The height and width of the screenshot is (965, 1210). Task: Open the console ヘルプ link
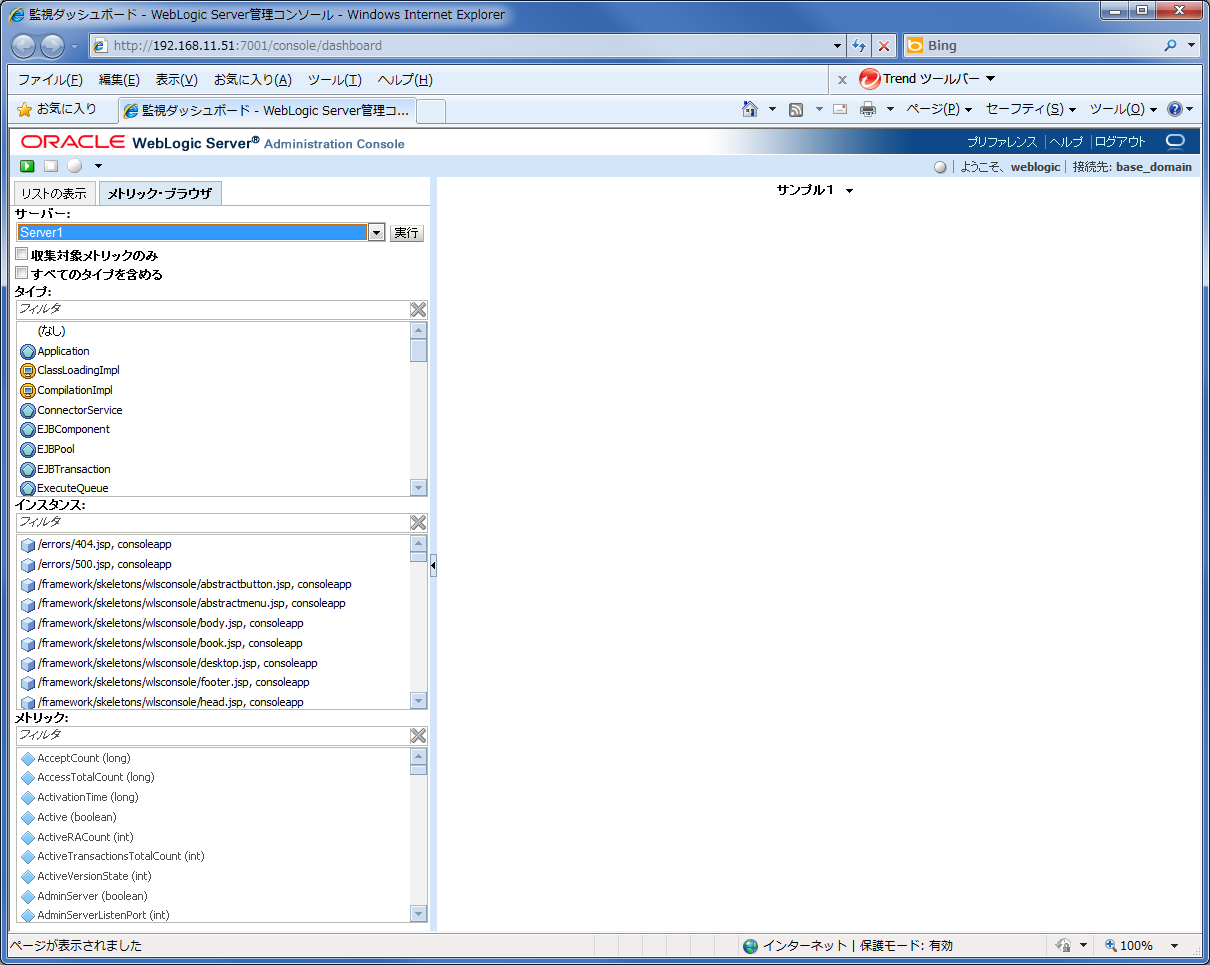tap(1066, 142)
